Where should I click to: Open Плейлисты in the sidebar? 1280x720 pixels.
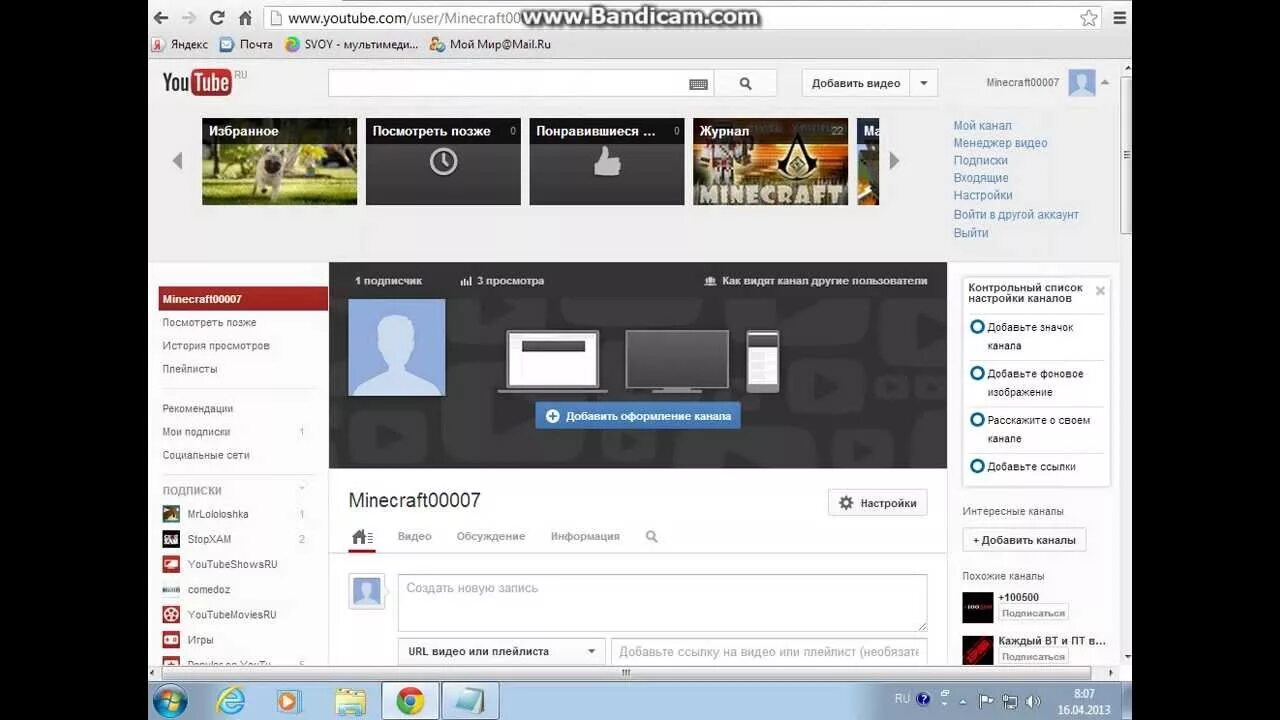[190, 369]
